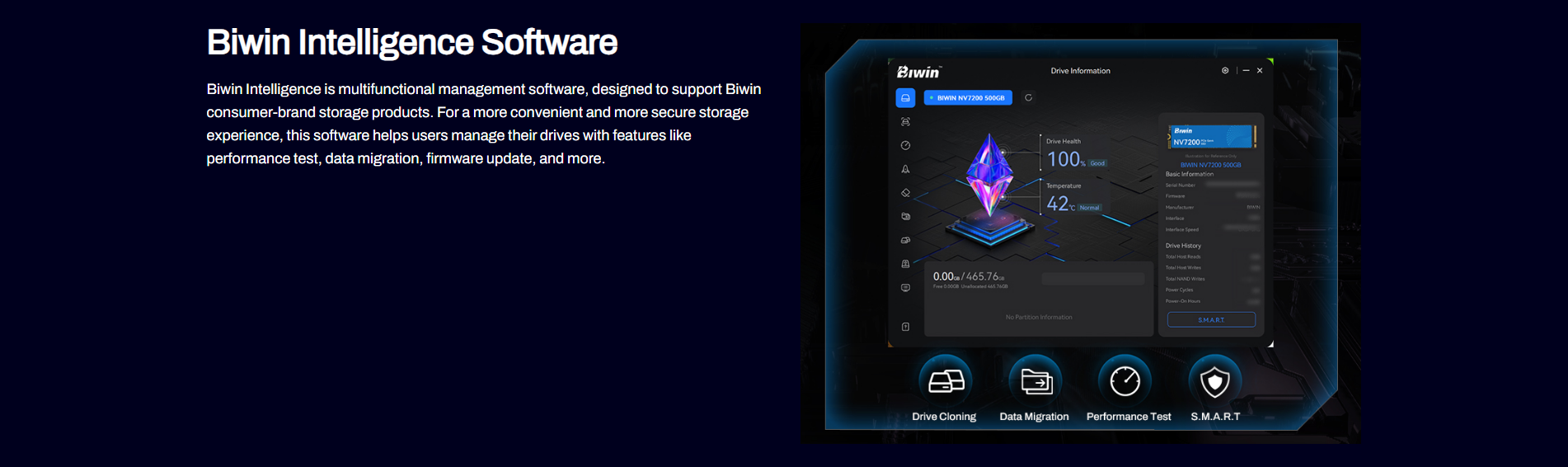Image resolution: width=1568 pixels, height=467 pixels.
Task: Open the performance gauge sidebar icon
Action: coord(905,145)
